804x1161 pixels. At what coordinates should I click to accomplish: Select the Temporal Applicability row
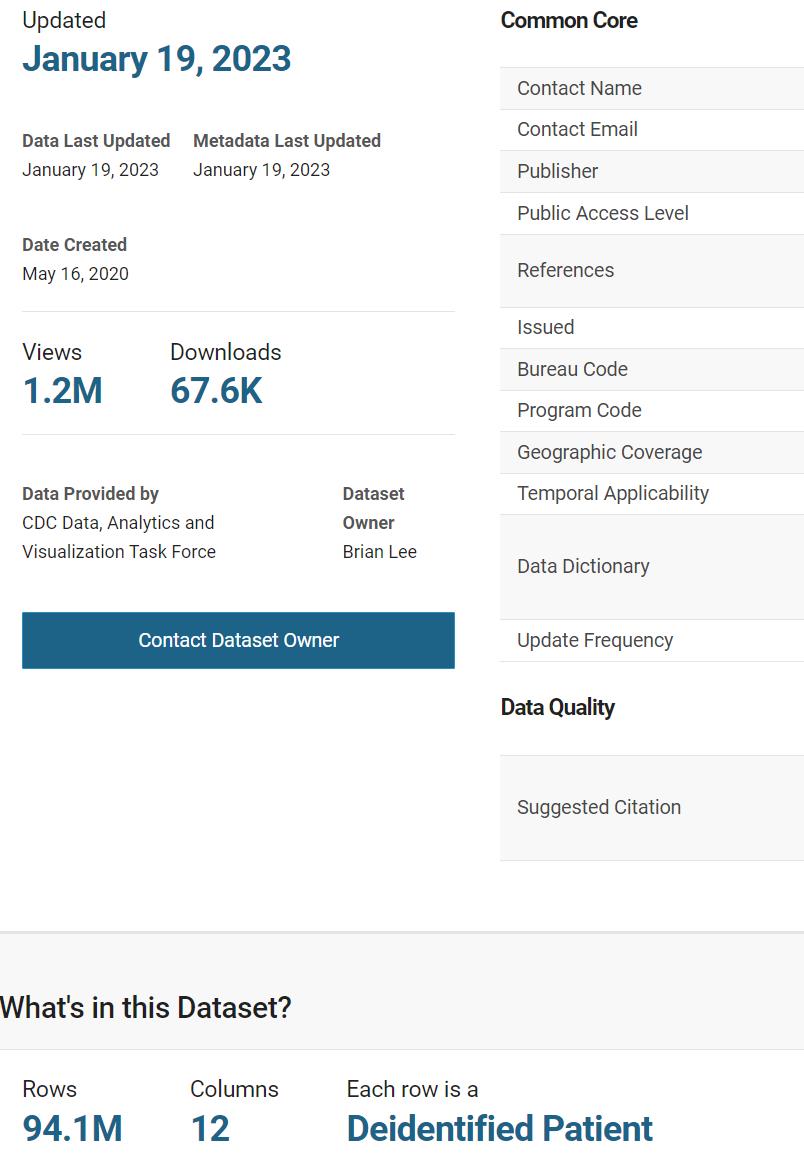pos(612,493)
